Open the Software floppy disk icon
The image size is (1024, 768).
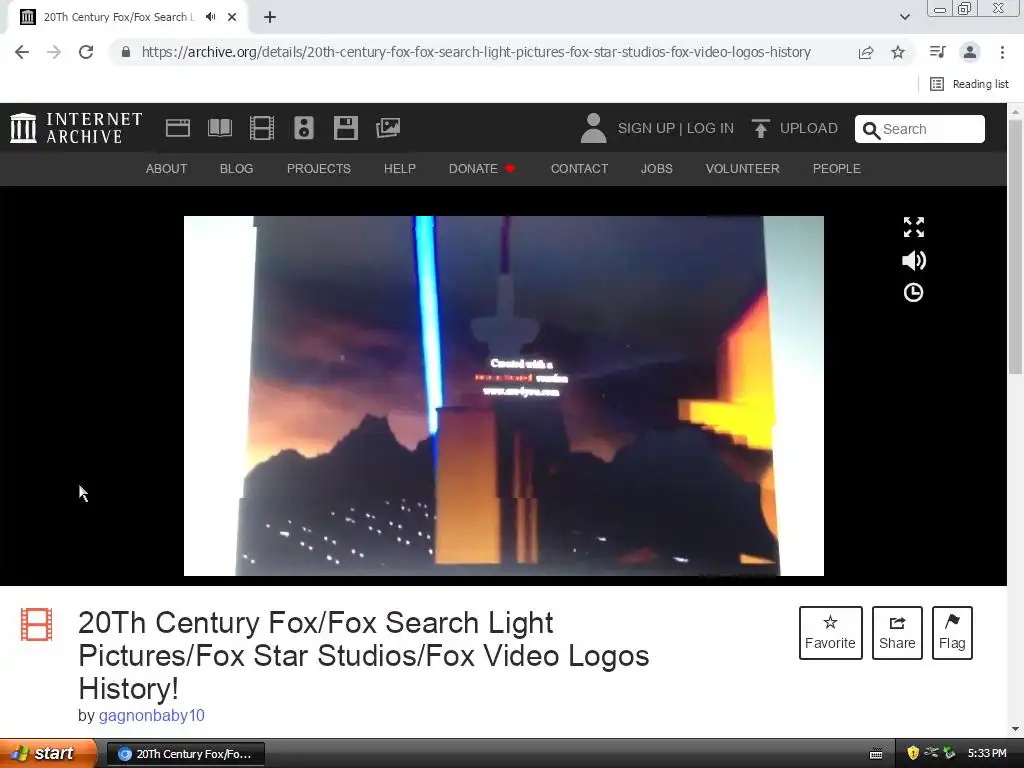click(x=345, y=128)
